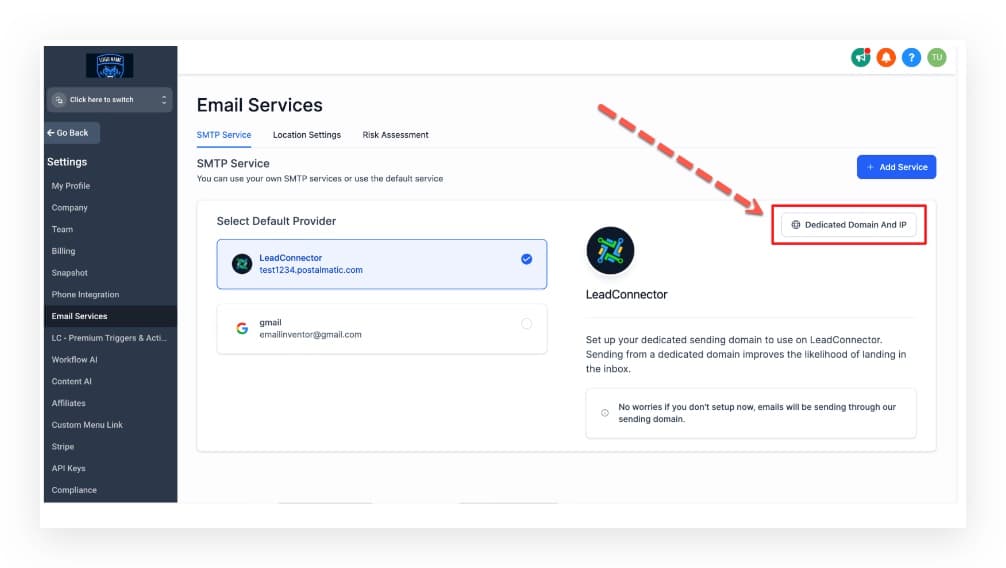Click the TU user avatar
The width and height of the screenshot is (1006, 568).
(x=937, y=58)
